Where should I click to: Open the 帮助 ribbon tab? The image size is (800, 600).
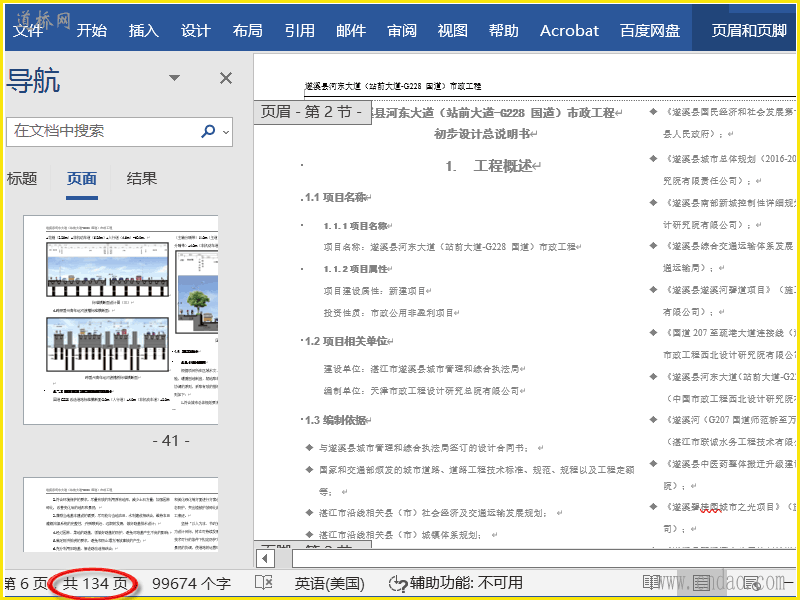504,31
